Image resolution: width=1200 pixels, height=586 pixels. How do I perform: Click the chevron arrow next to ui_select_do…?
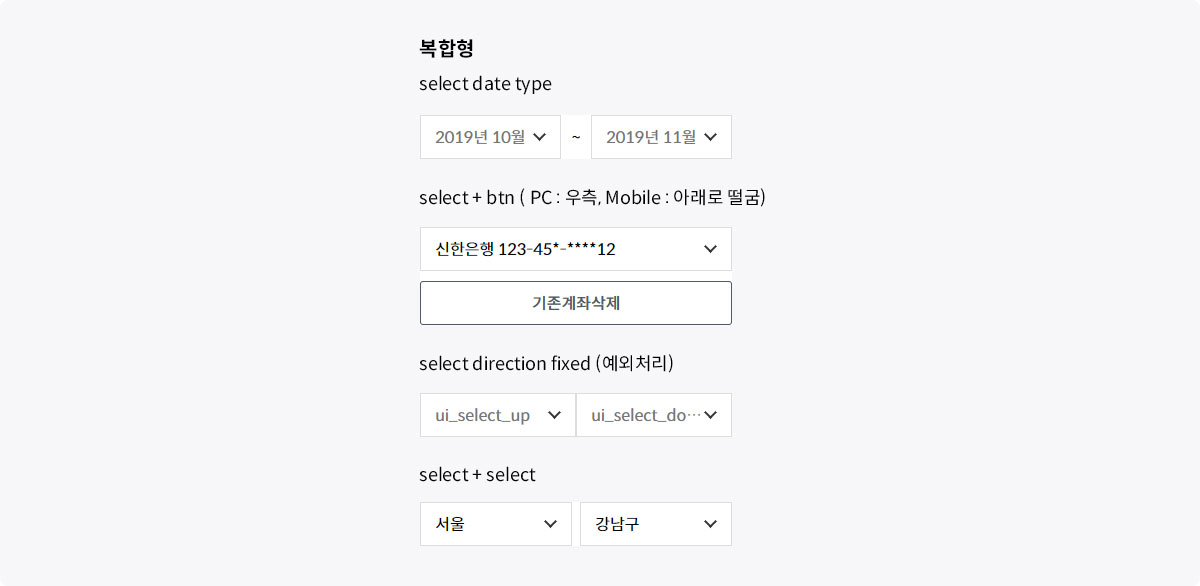(711, 415)
